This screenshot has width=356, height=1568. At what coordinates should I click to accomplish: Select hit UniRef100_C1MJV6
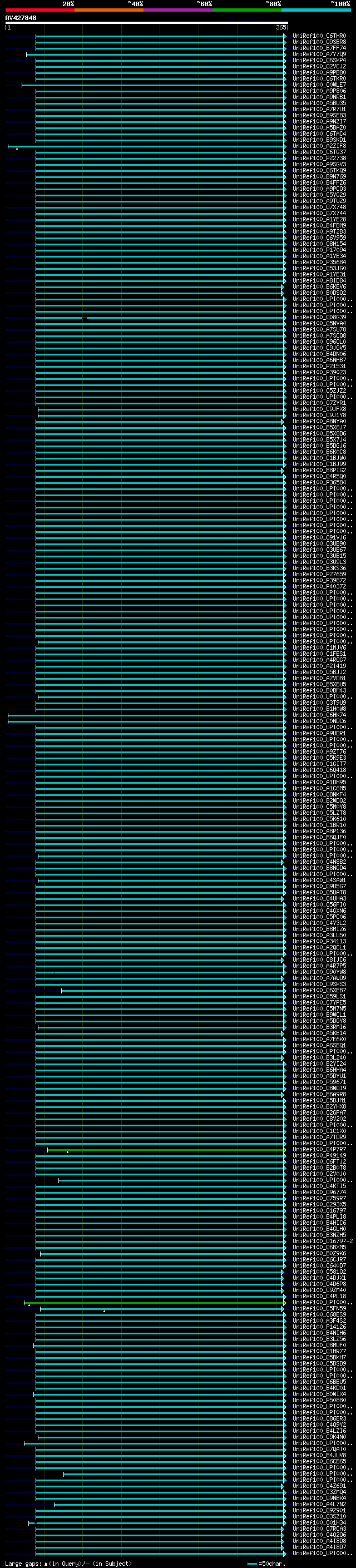point(319,647)
